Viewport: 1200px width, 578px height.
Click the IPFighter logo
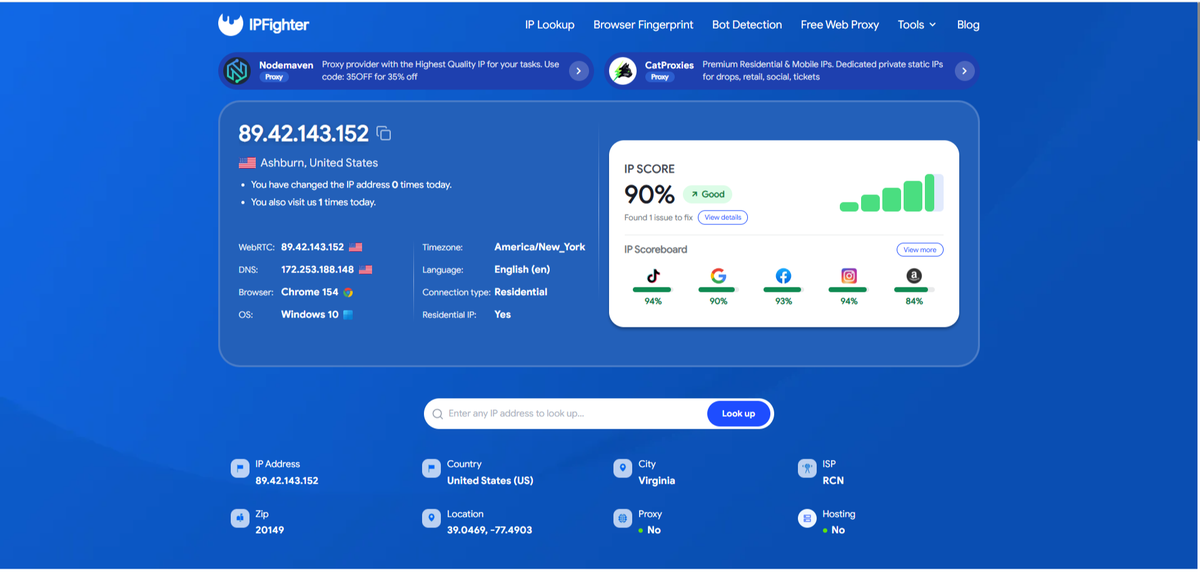[x=263, y=24]
